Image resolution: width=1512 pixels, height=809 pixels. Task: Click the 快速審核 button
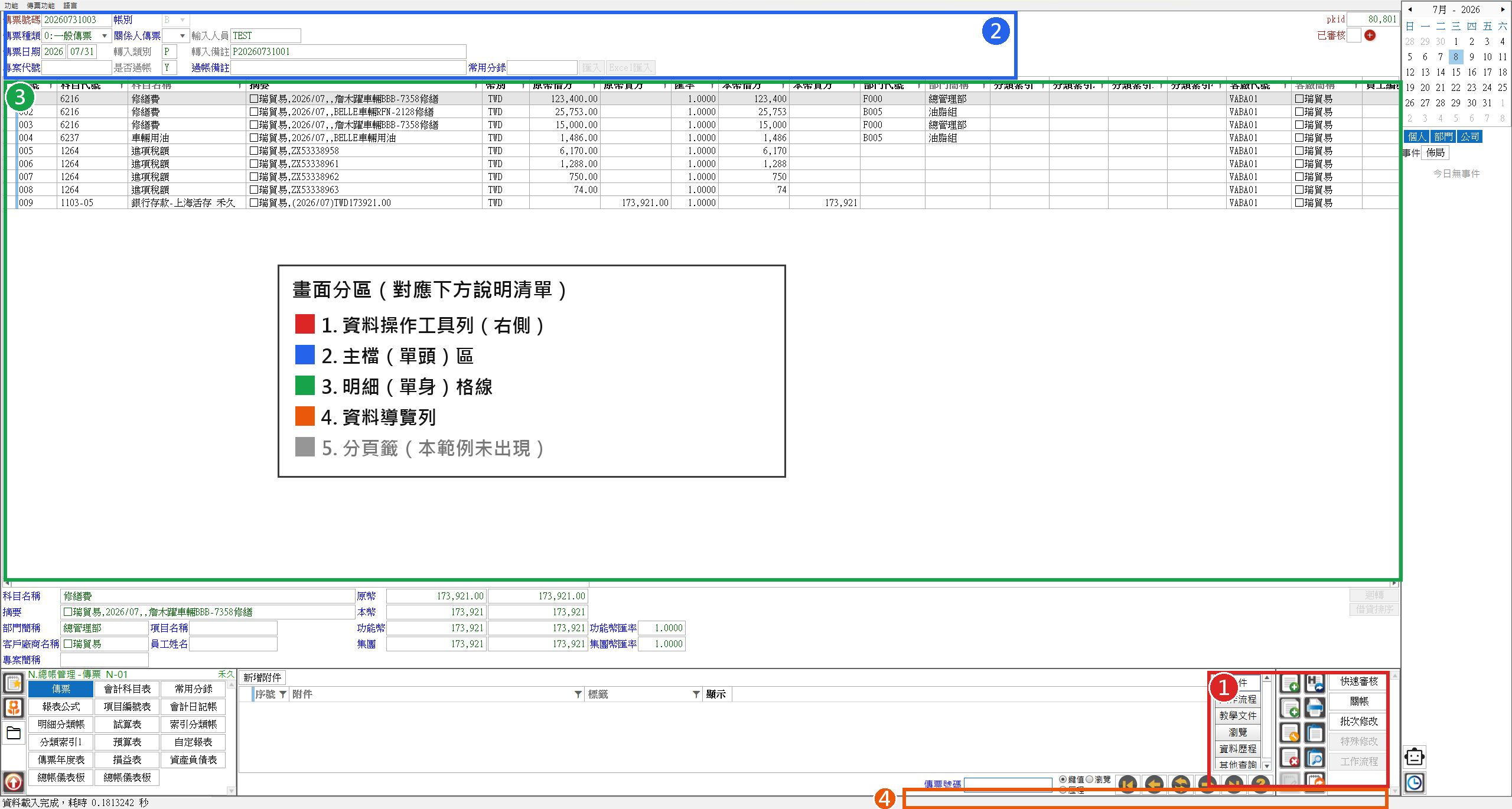(1358, 681)
